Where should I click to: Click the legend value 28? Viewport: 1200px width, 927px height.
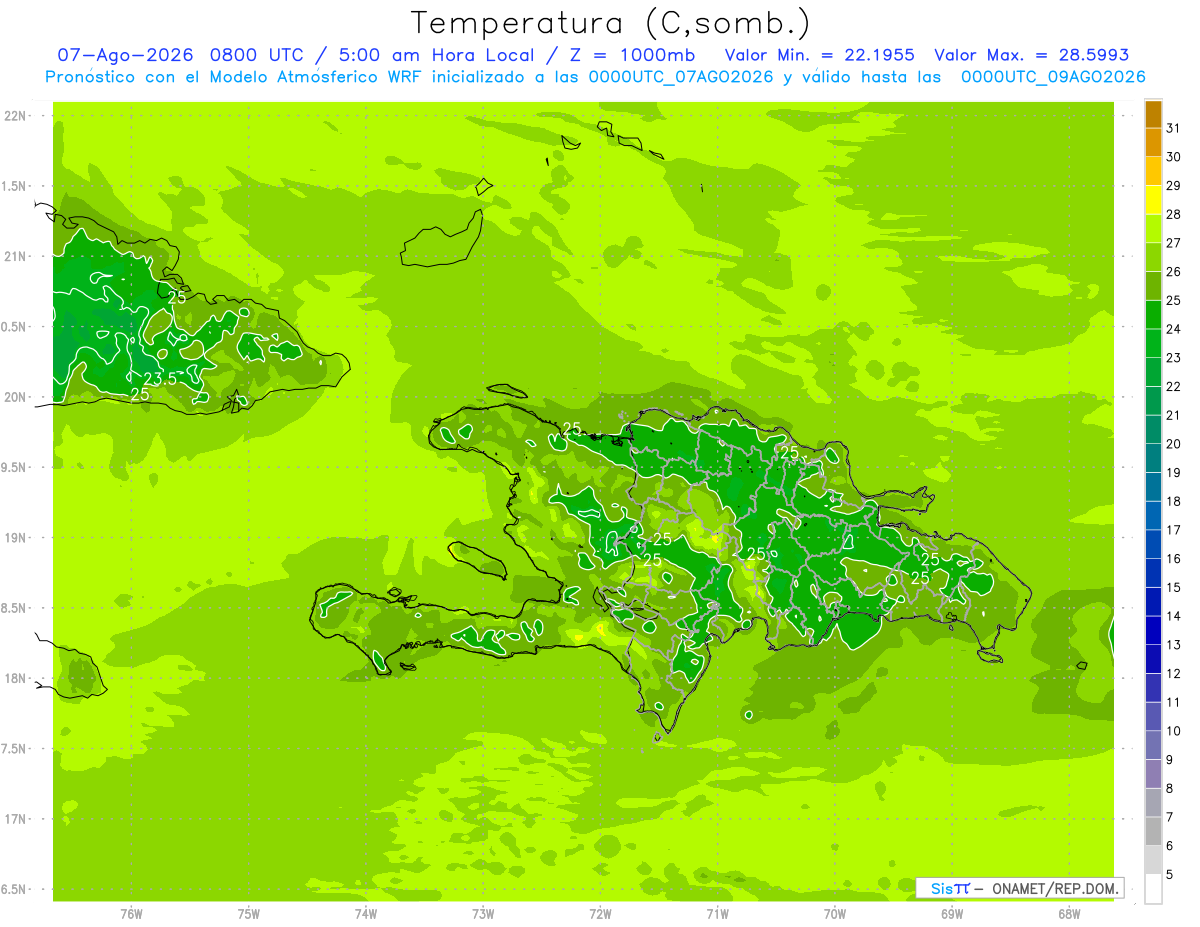click(x=1174, y=214)
